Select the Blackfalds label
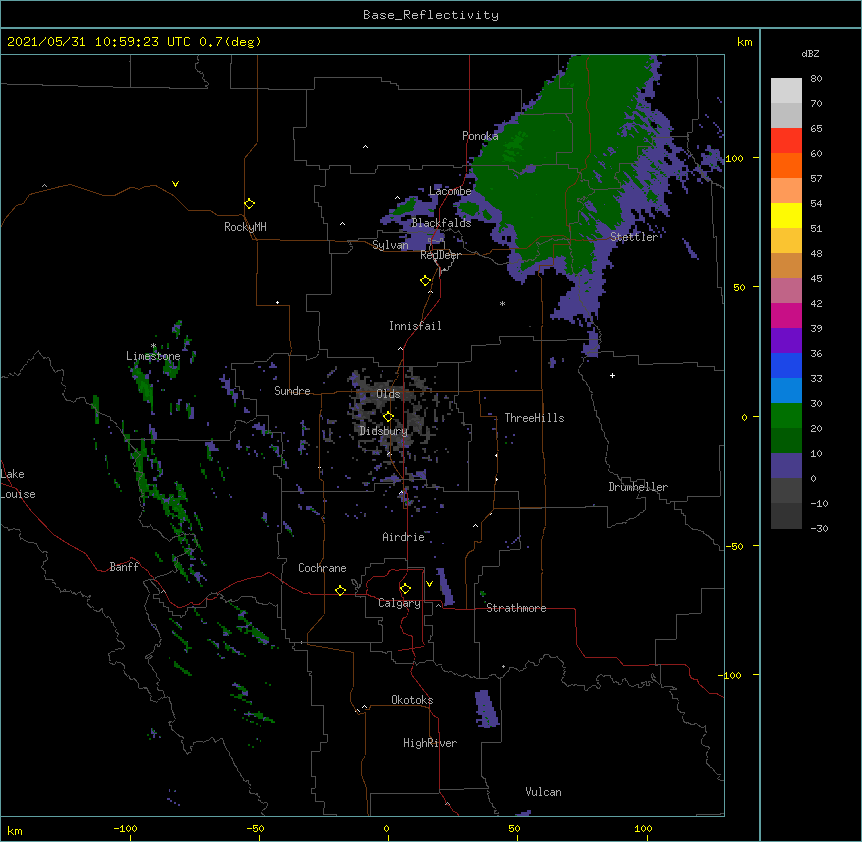The image size is (862, 842). 441,223
